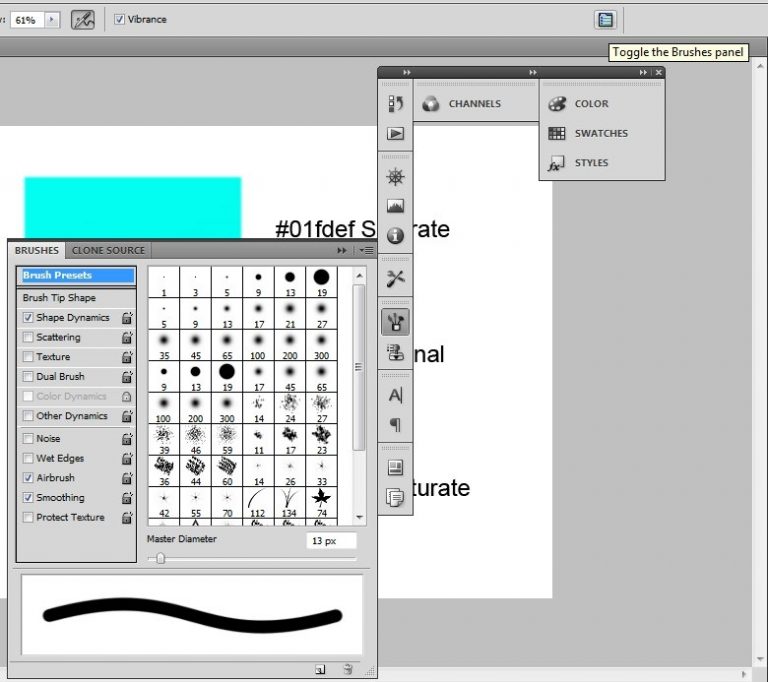This screenshot has height=682, width=768.
Task: Click the Channels panel icon
Action: point(431,104)
